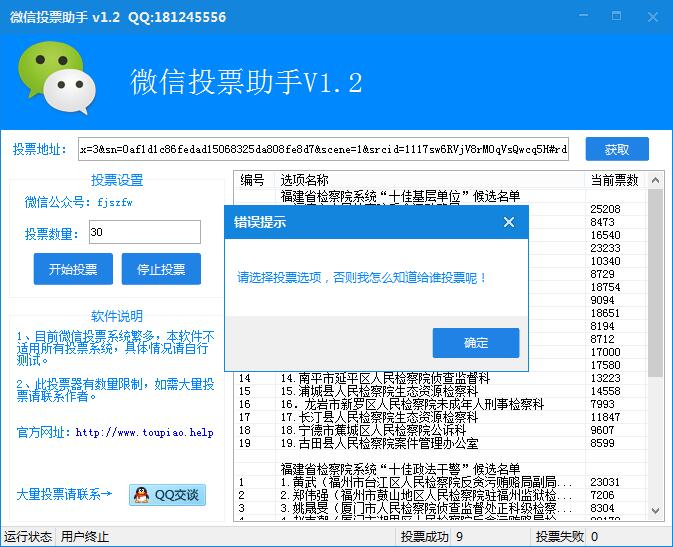Select row 17 长汀县人民检察院生态资源检察科
Viewport: 673px width, 547px height.
tap(440, 417)
